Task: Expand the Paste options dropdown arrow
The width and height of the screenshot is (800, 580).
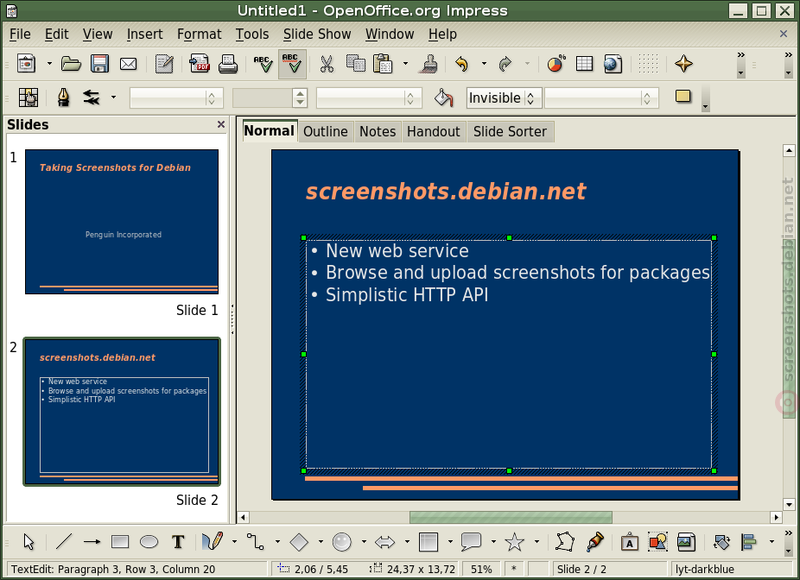Action: pyautogui.click(x=406, y=64)
